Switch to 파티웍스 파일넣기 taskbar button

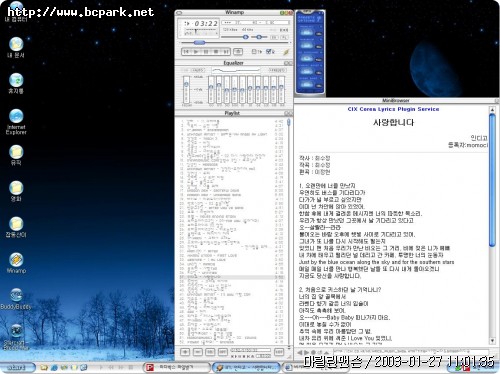(x=177, y=367)
